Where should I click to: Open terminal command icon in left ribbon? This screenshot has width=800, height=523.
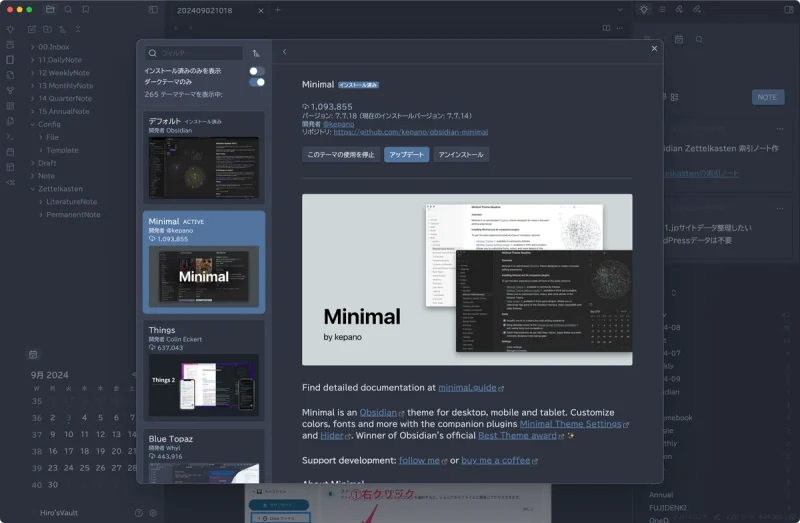tap(10, 136)
